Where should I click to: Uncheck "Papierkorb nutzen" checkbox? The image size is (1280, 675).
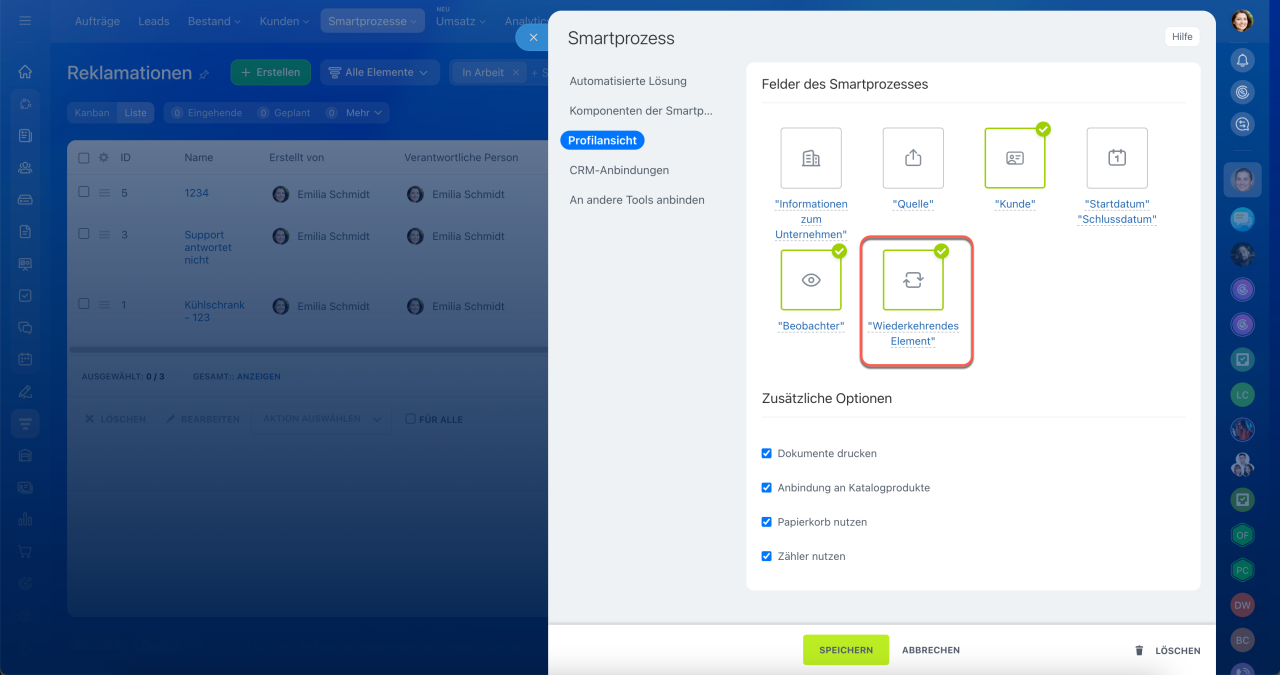pyautogui.click(x=767, y=522)
